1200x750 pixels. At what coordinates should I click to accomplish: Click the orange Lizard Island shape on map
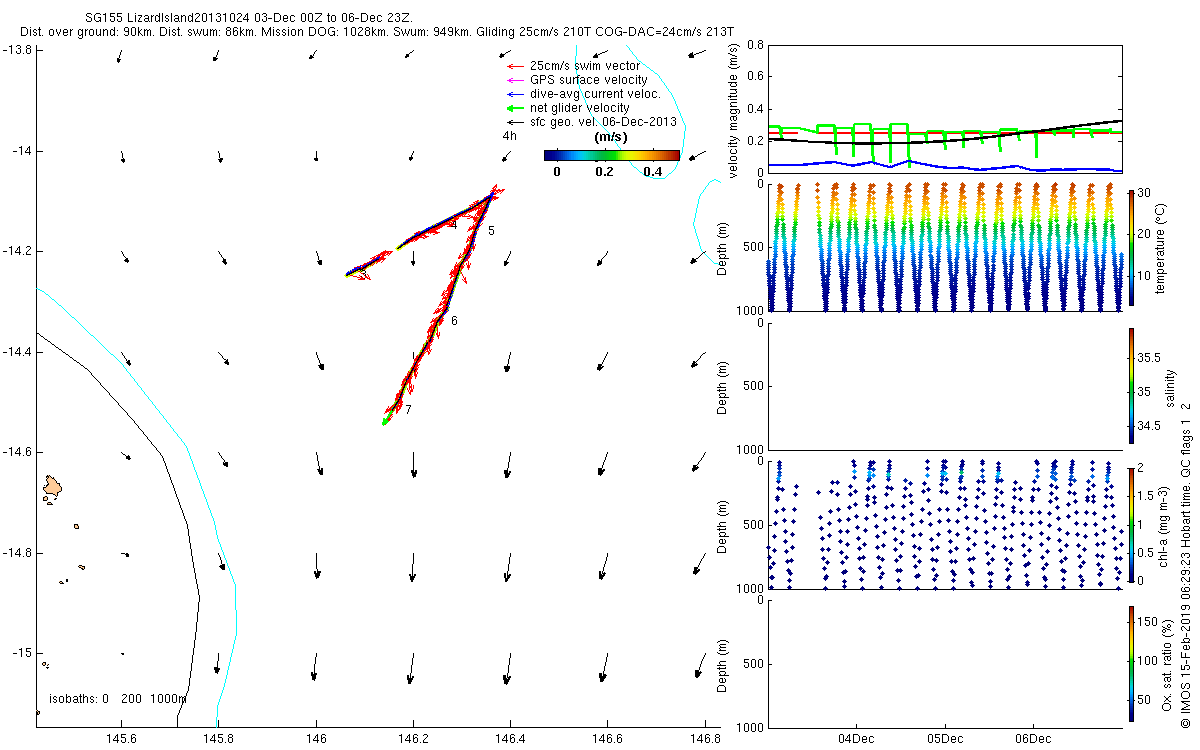click(52, 488)
